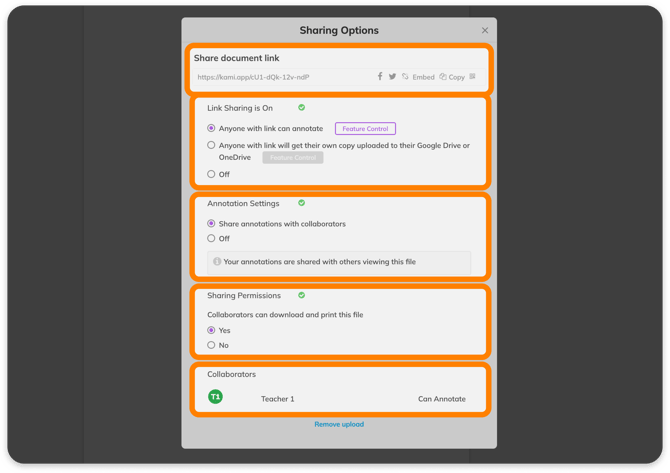Click green check beside Annotation Settings
Screen dimensions: 670x473
302,203
